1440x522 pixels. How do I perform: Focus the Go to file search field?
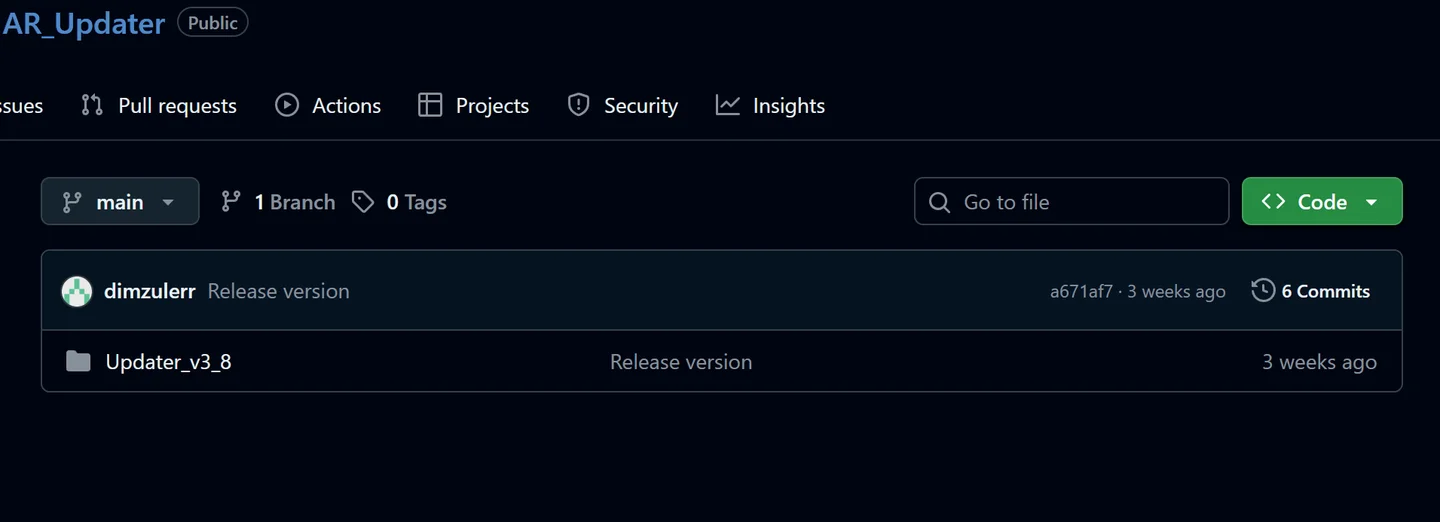[1071, 201]
